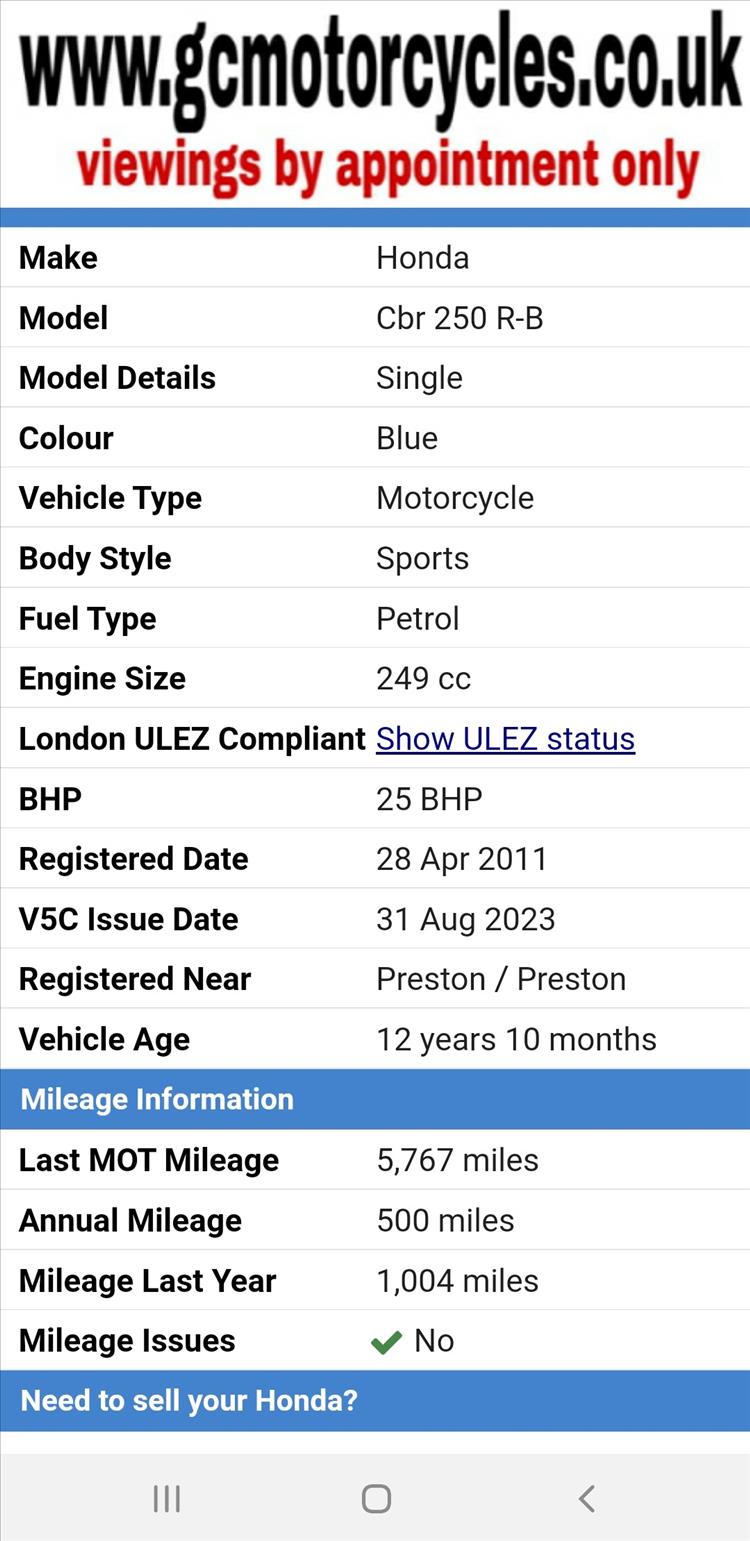Image resolution: width=750 pixels, height=1541 pixels.
Task: Click the Registered Date value 28 Apr 2011
Action: [x=461, y=859]
